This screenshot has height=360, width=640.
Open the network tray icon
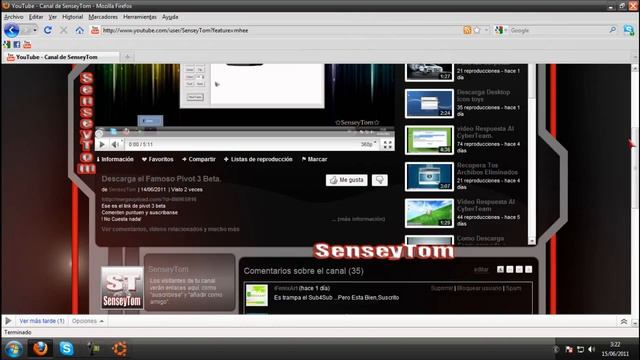click(x=580, y=349)
